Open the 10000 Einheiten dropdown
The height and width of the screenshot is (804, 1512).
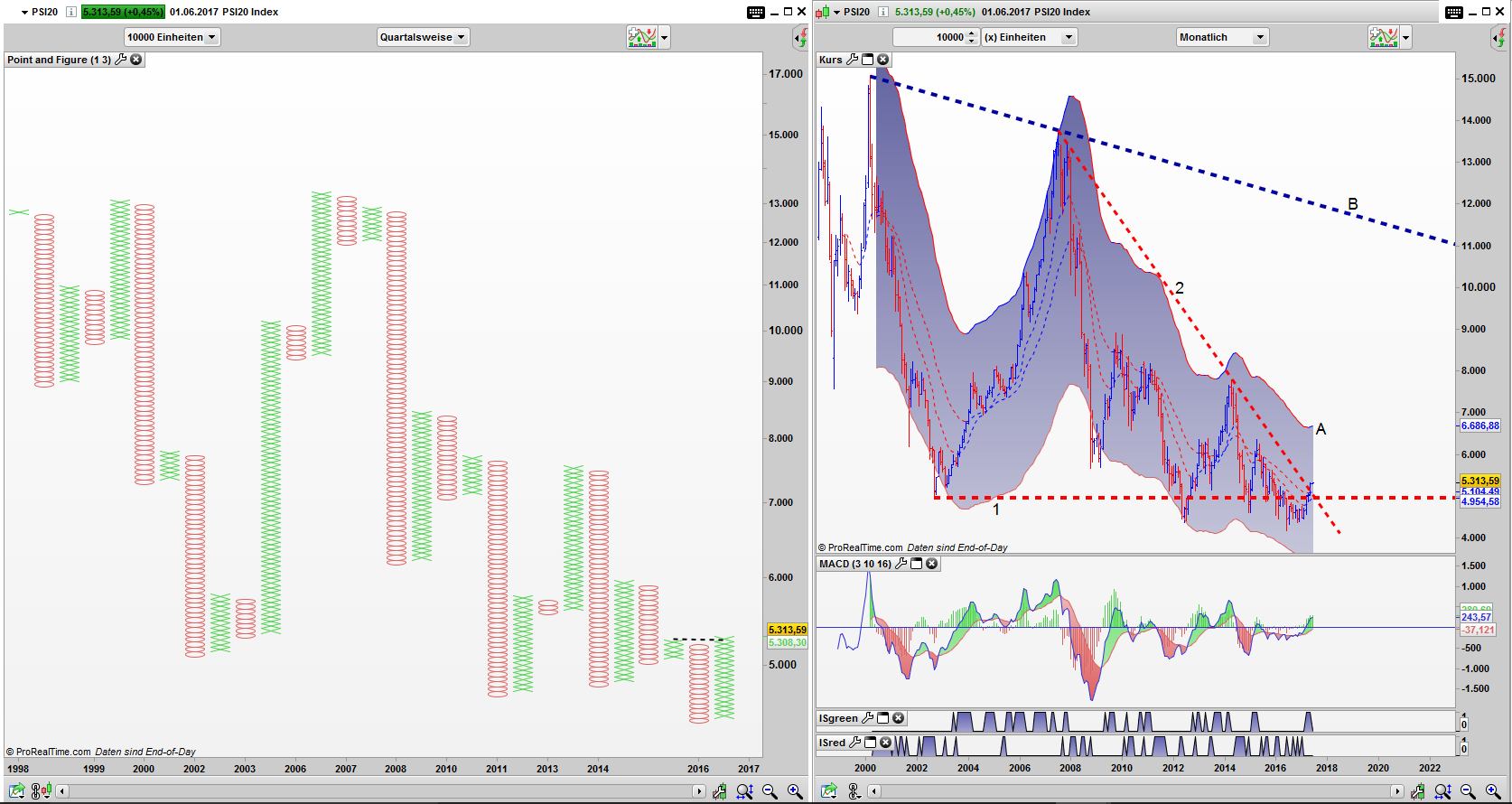pos(172,37)
